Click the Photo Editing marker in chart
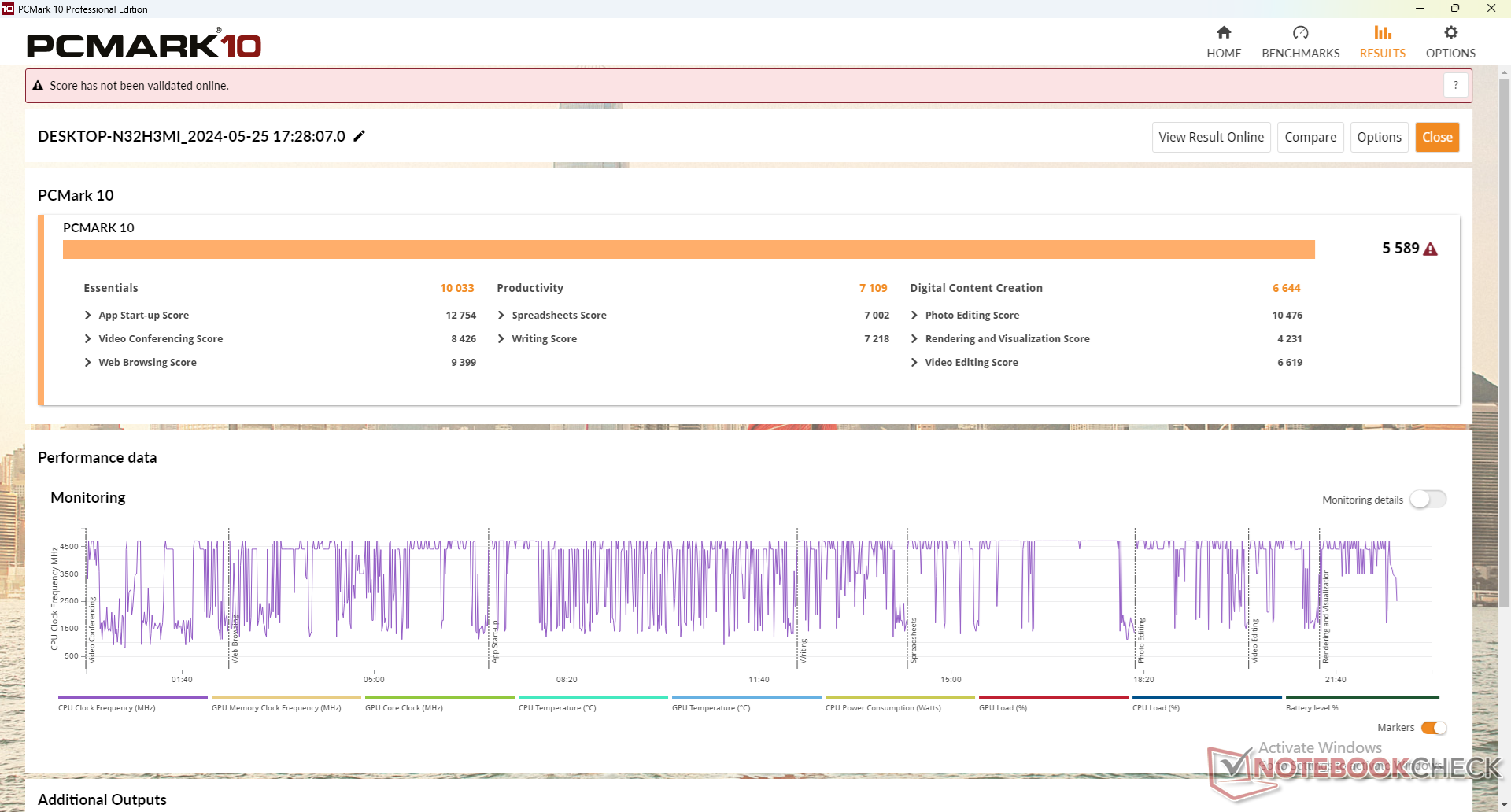 point(1141,640)
